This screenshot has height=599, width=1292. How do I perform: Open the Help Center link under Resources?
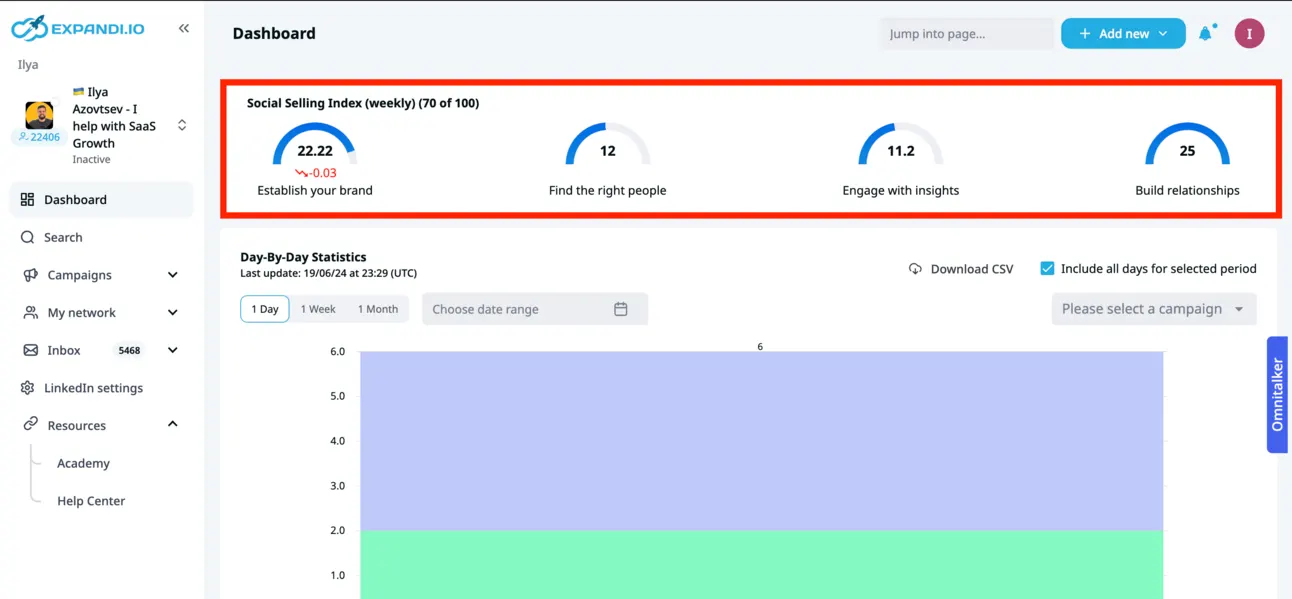(91, 501)
